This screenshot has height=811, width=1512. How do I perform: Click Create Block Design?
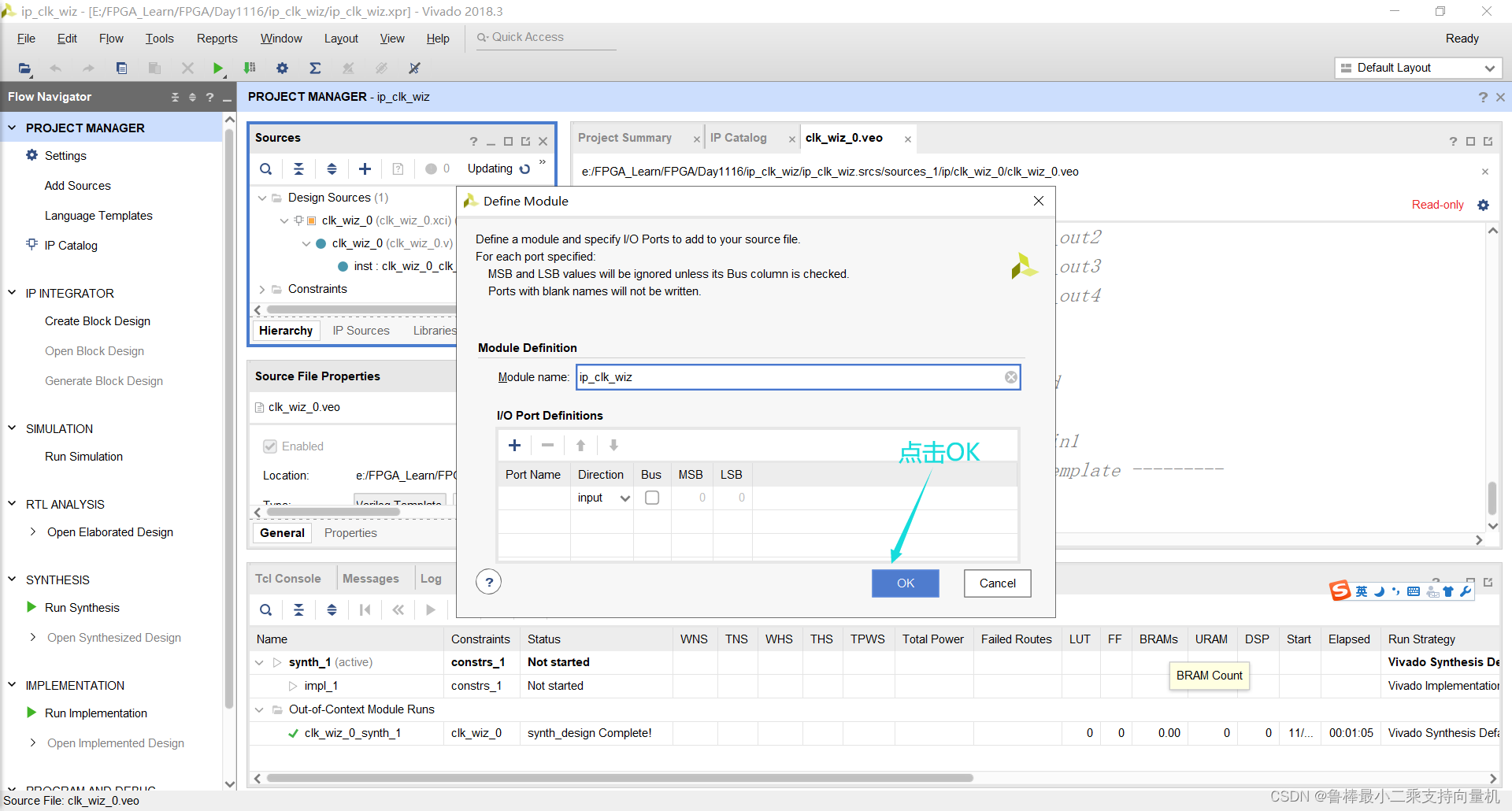point(98,321)
